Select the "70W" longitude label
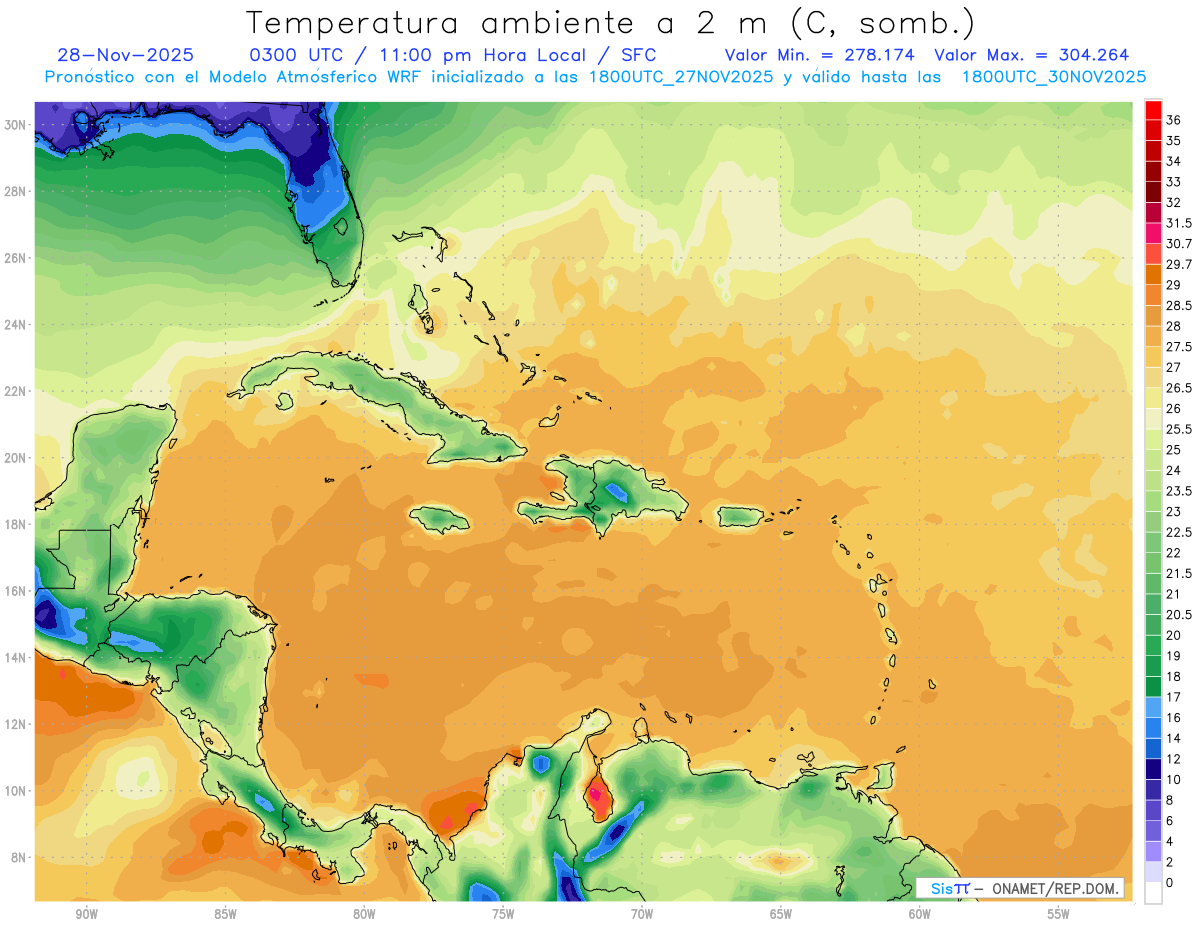The width and height of the screenshot is (1200, 927). point(642,914)
